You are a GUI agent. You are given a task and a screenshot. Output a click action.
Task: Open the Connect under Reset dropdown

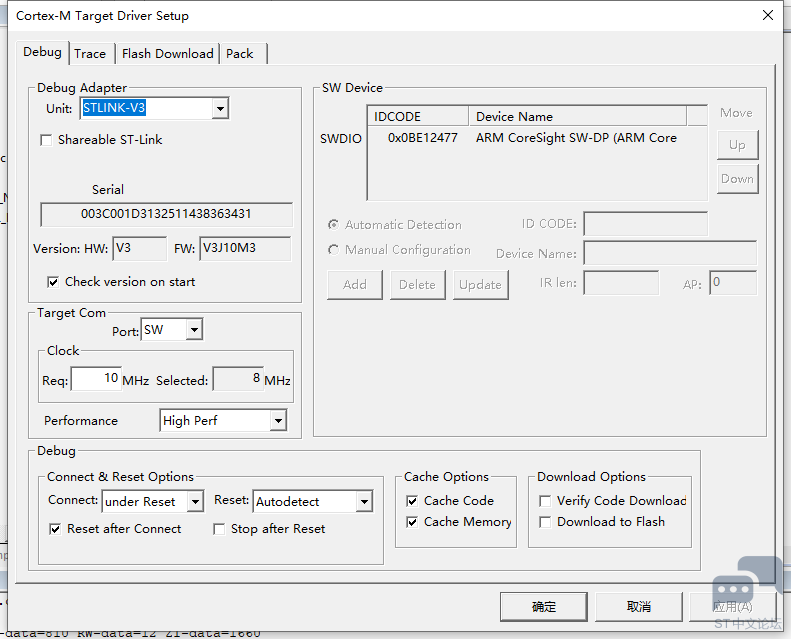195,502
